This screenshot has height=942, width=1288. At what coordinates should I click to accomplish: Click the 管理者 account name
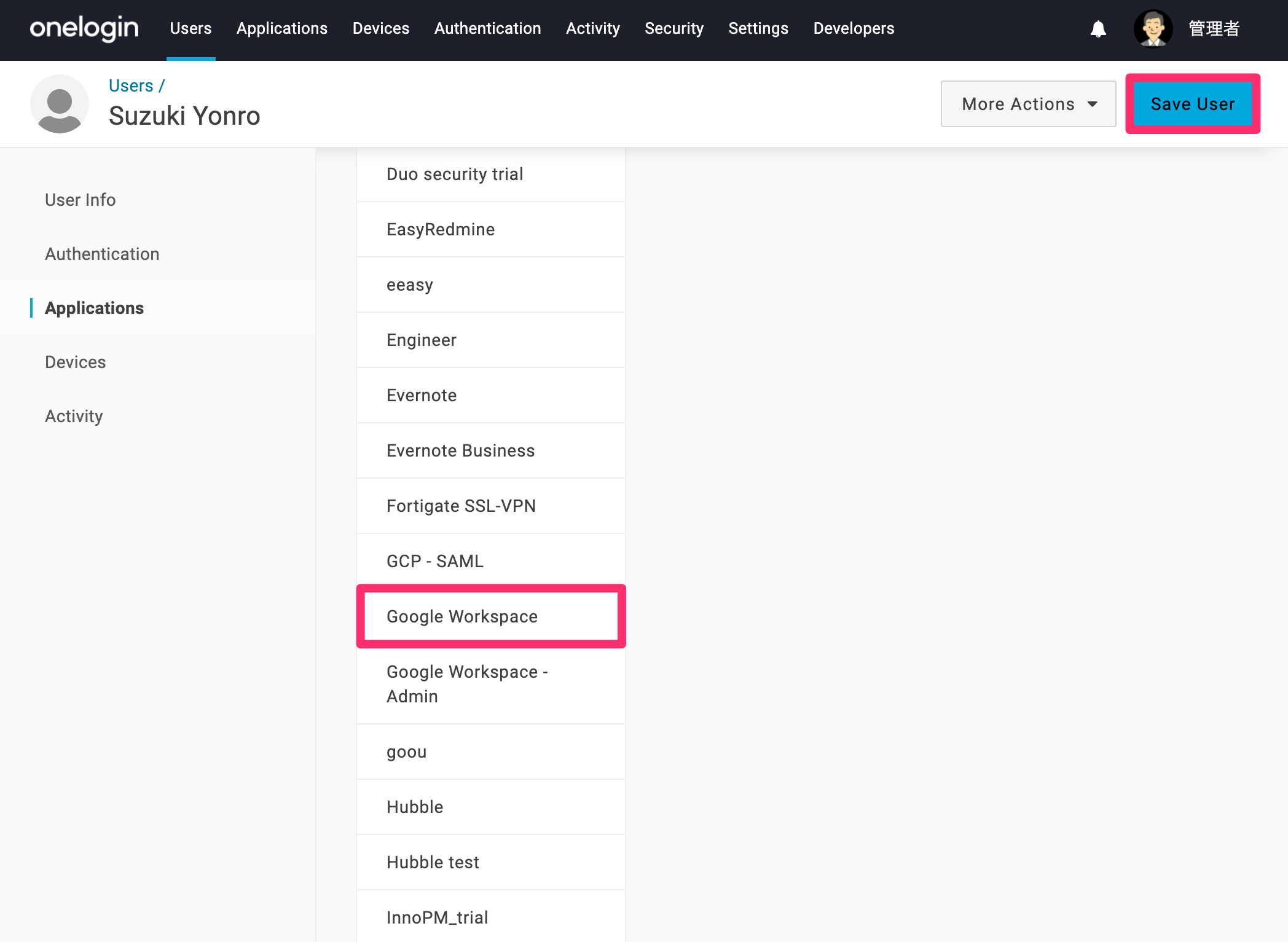(x=1214, y=28)
